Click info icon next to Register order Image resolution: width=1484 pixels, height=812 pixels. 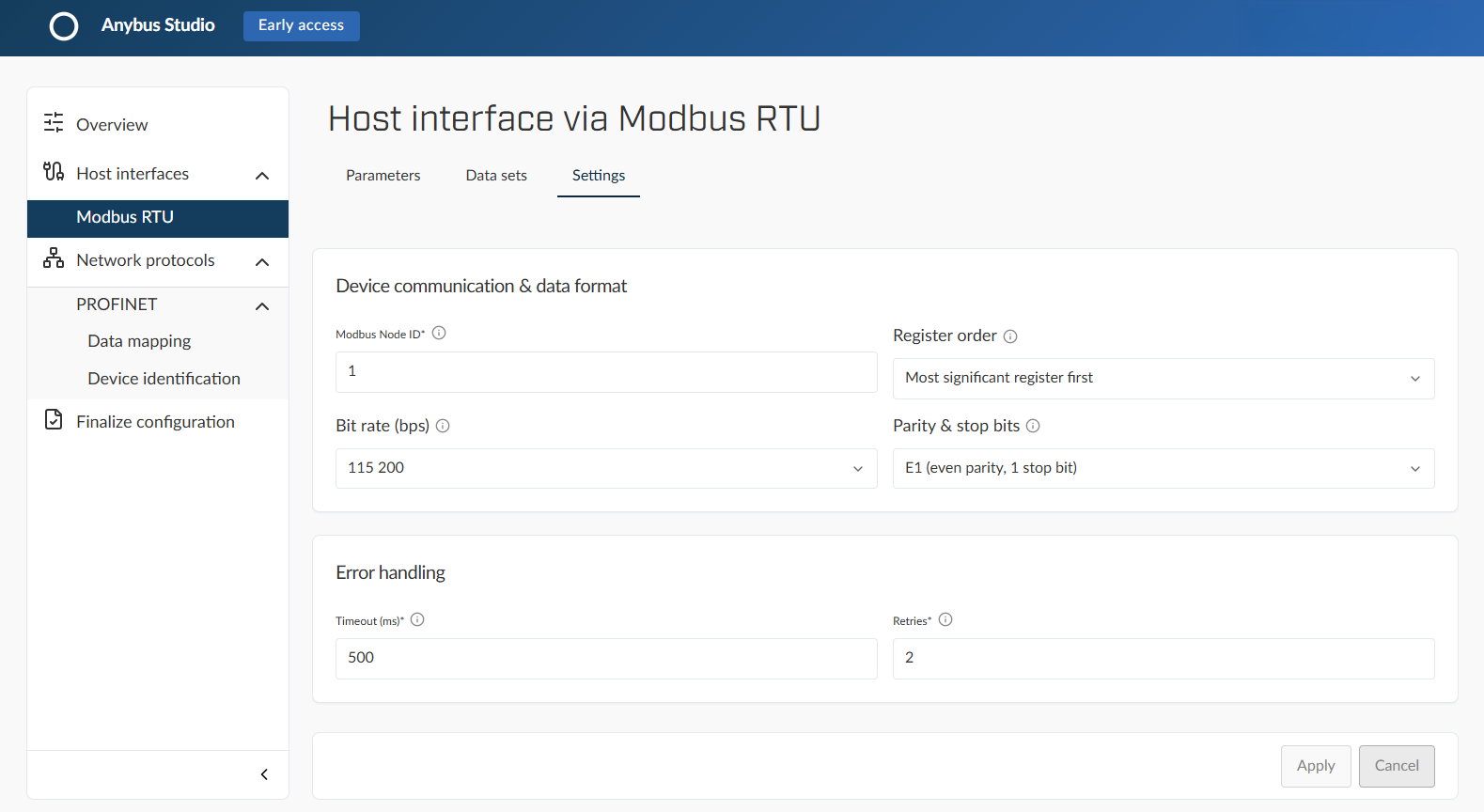(1010, 336)
